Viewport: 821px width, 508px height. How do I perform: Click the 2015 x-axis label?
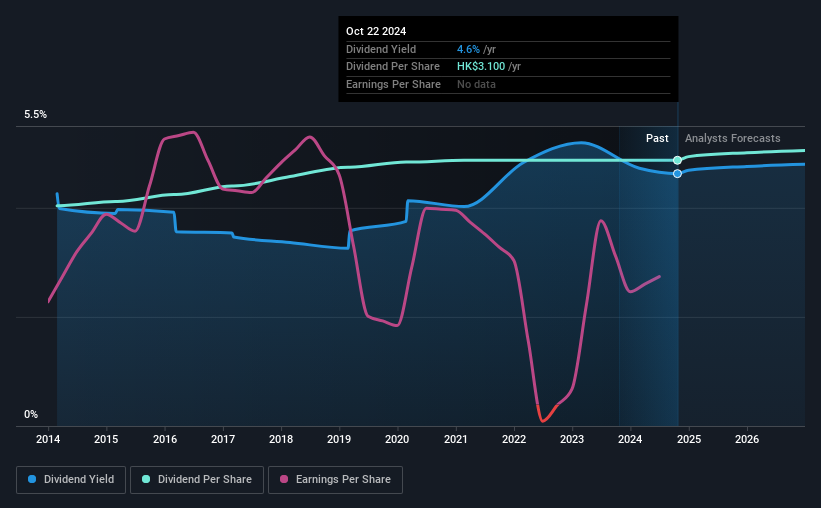[x=106, y=439]
